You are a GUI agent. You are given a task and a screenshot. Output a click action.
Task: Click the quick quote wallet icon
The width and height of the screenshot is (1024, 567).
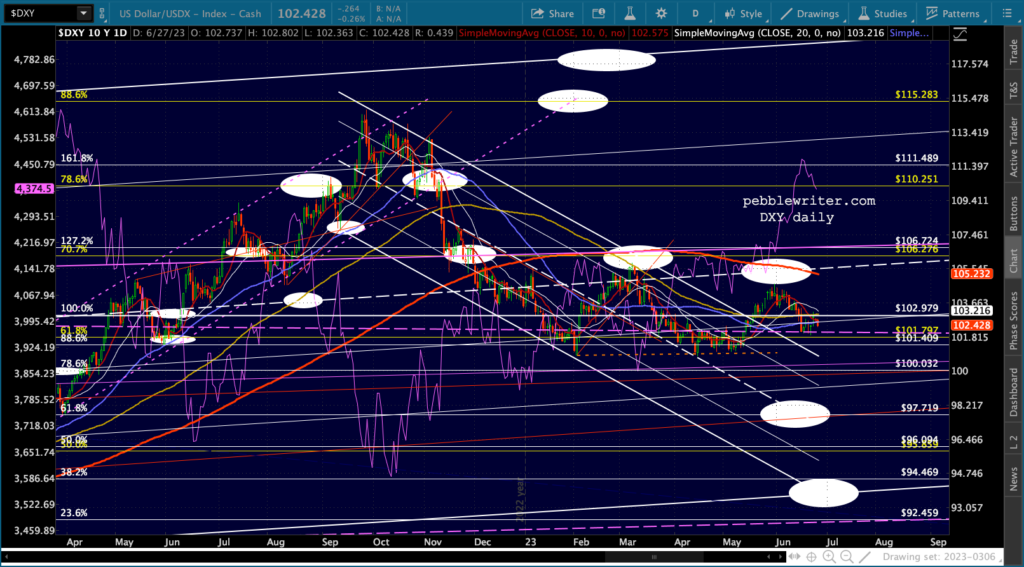pyautogui.click(x=599, y=14)
